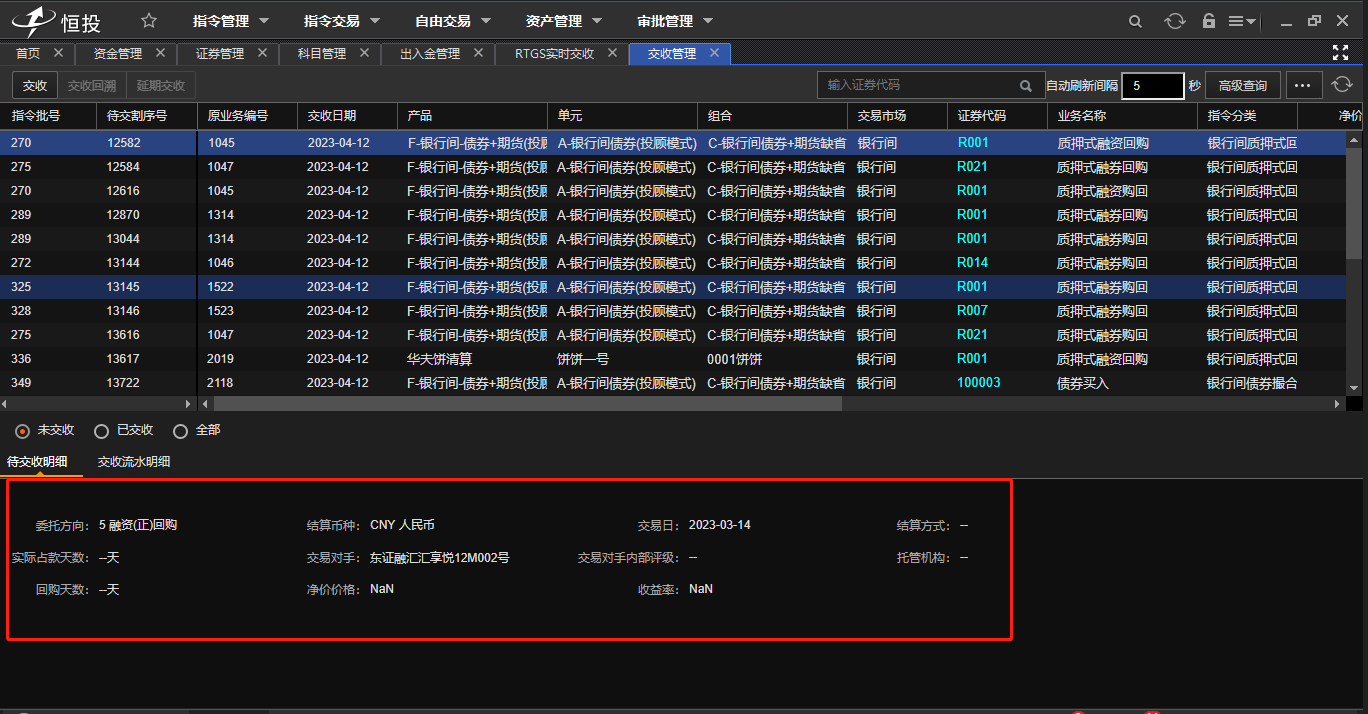The height and width of the screenshot is (714, 1368).
Task: Click the 高级查询 button
Action: (x=1242, y=86)
